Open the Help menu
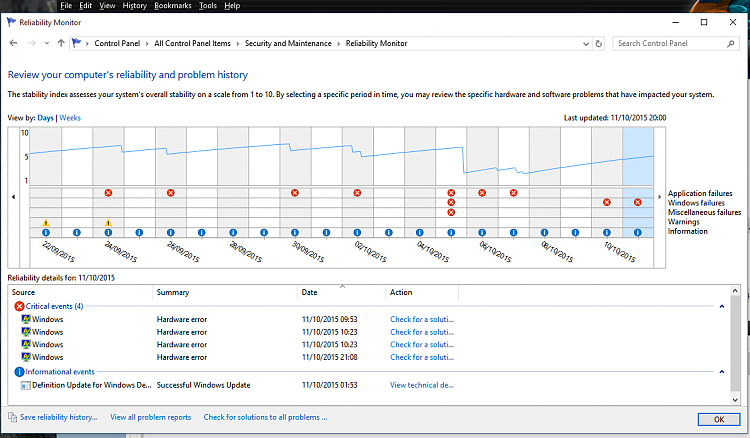The image size is (750, 438). click(x=232, y=5)
